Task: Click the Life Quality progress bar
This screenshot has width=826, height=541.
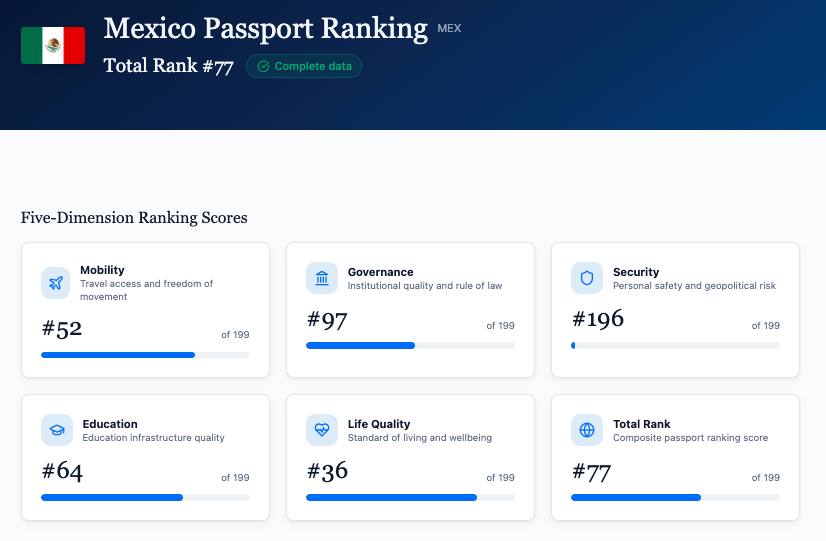Action: click(x=410, y=497)
